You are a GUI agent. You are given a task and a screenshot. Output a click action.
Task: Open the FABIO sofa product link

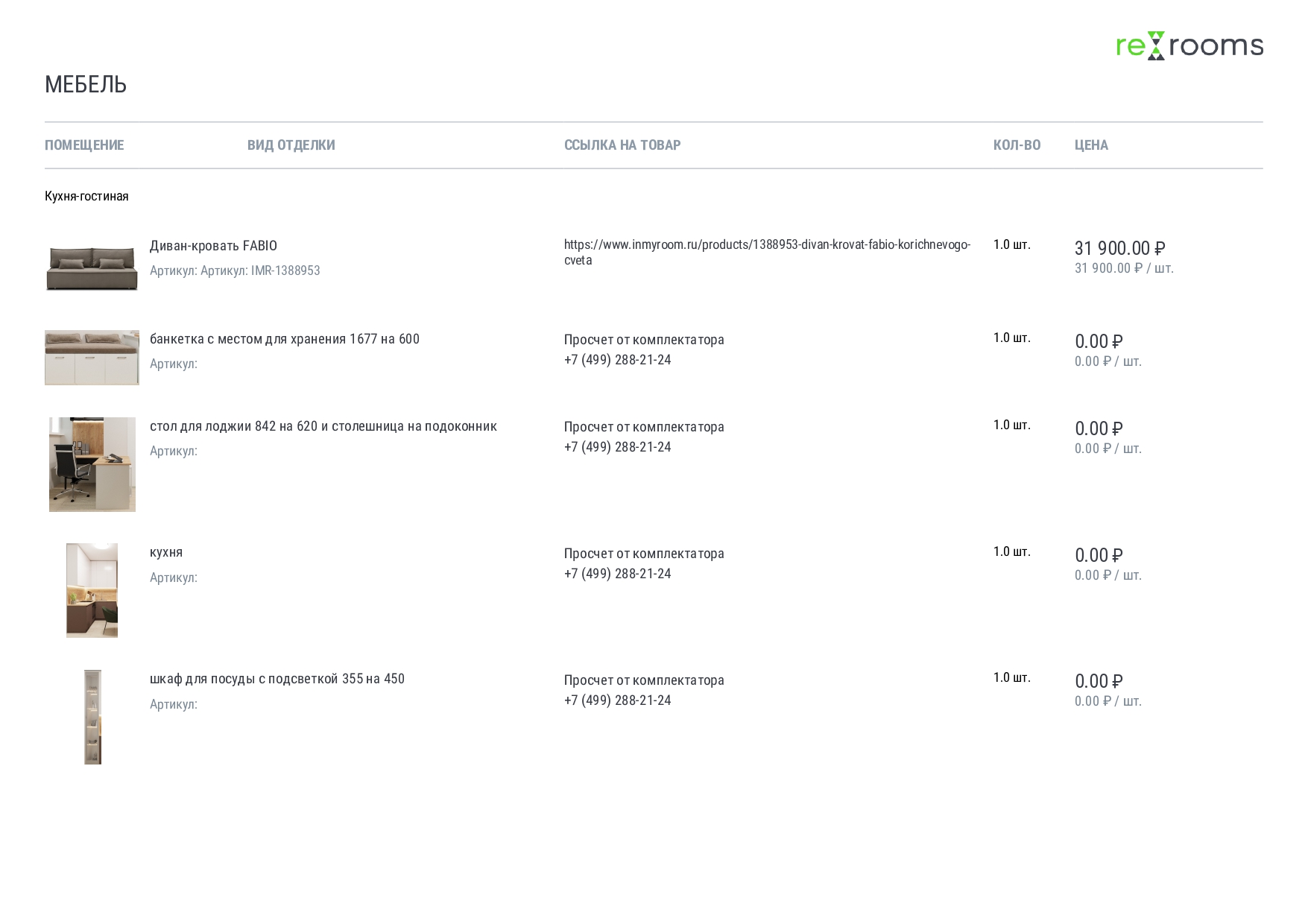(x=766, y=245)
